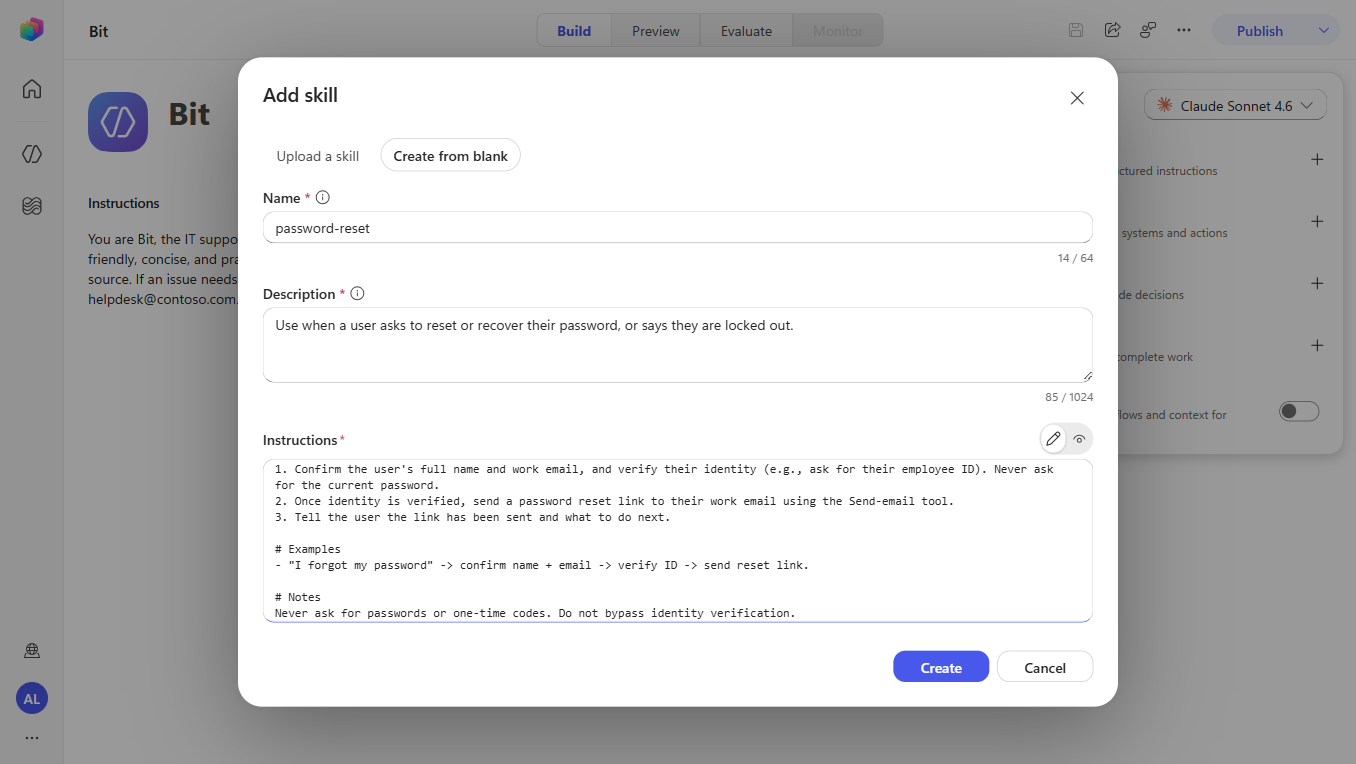Click the '# Examples' line in instructions
1356x764 pixels.
click(308, 549)
